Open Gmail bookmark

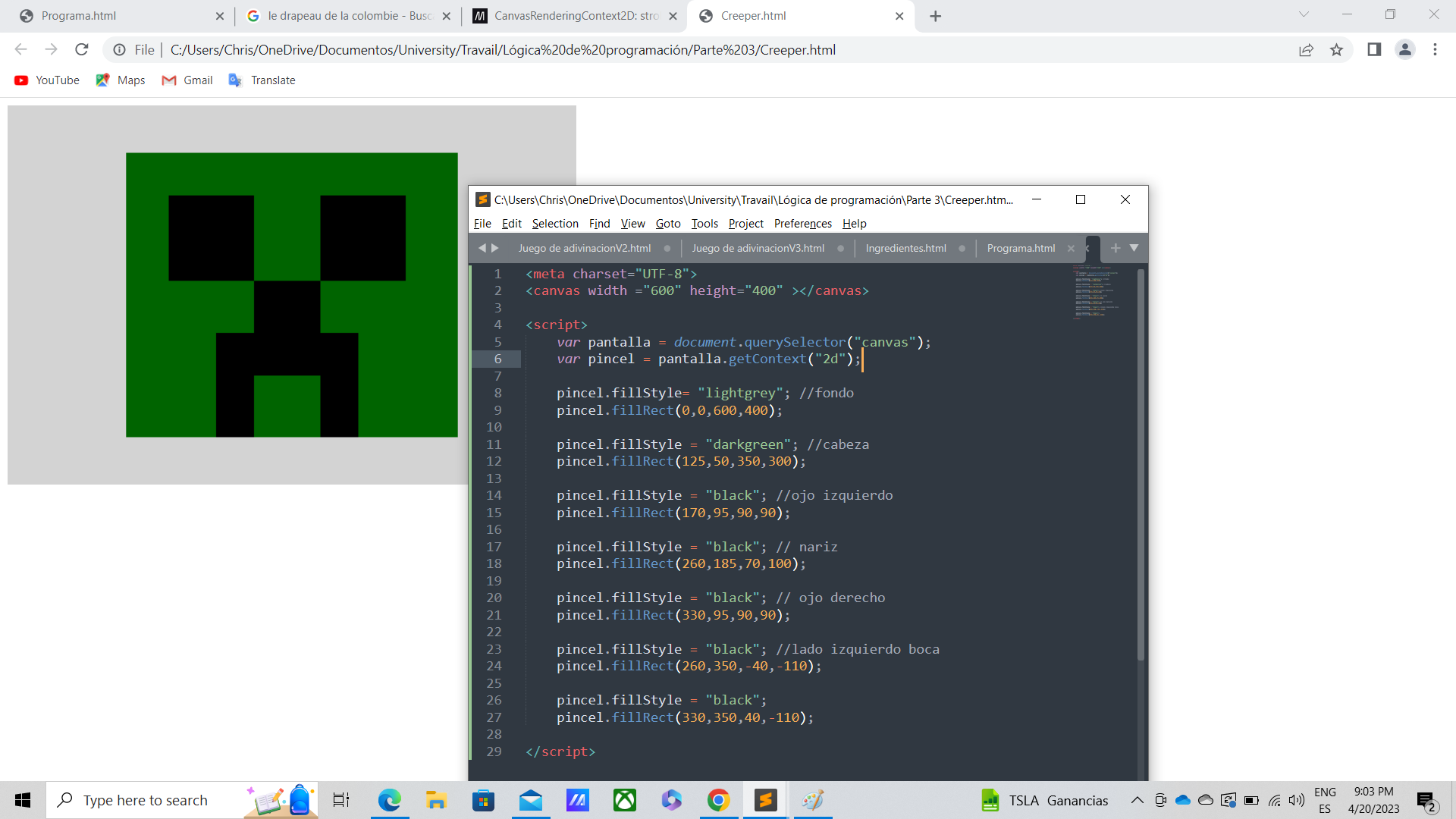[x=187, y=80]
